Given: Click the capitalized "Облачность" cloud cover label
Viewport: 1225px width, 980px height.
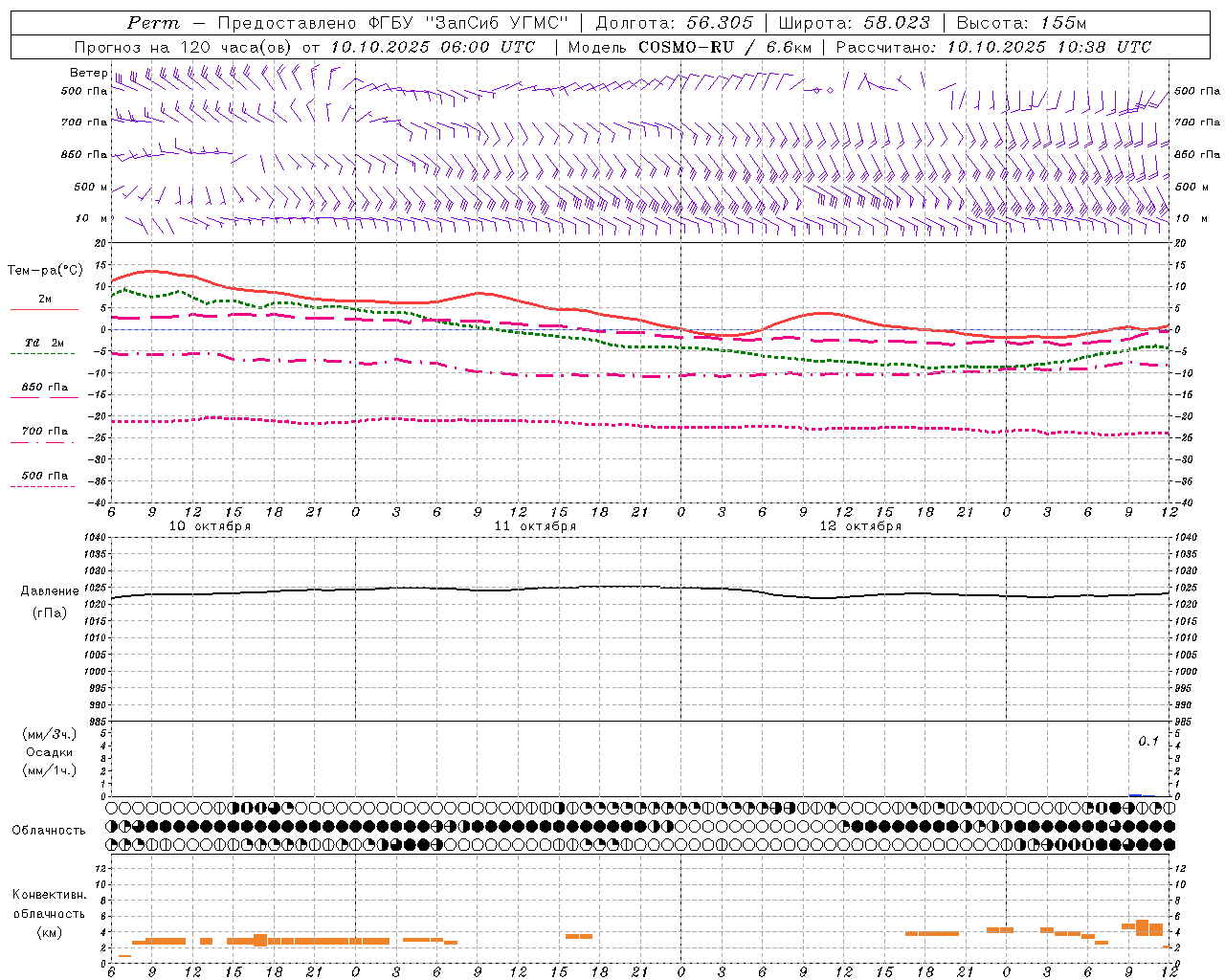Looking at the screenshot, I should click(x=49, y=830).
